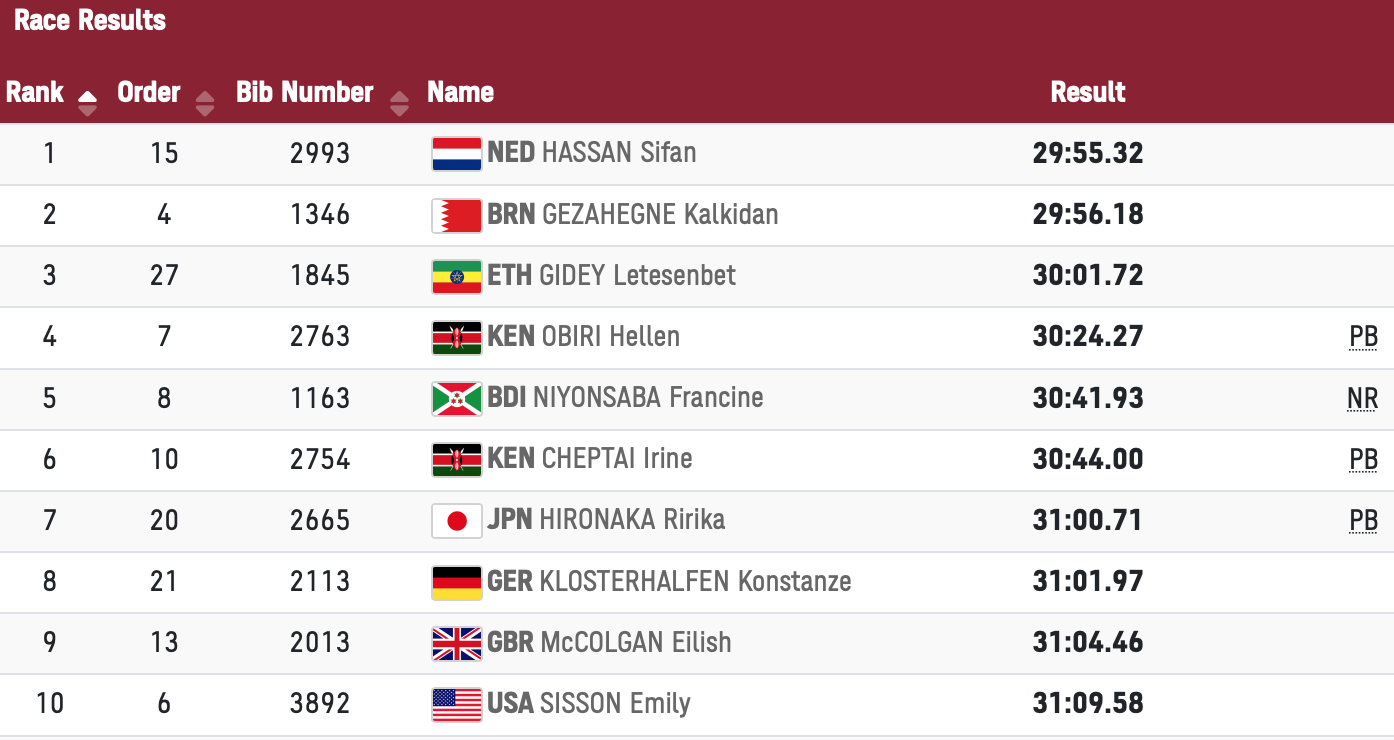This screenshot has width=1394, height=740.
Task: Click the Result column header
Action: pyautogui.click(x=1087, y=92)
